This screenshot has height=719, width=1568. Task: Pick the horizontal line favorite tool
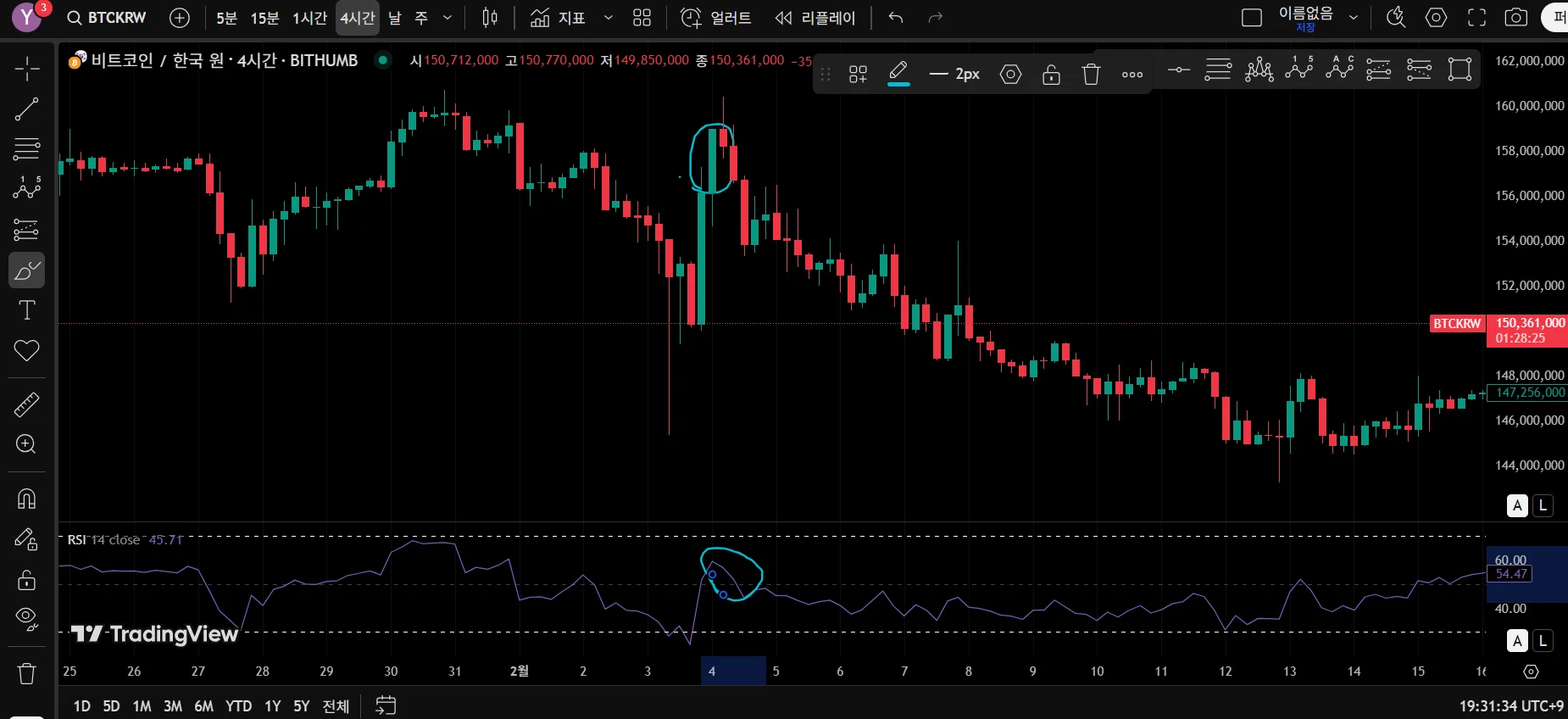[x=1178, y=70]
